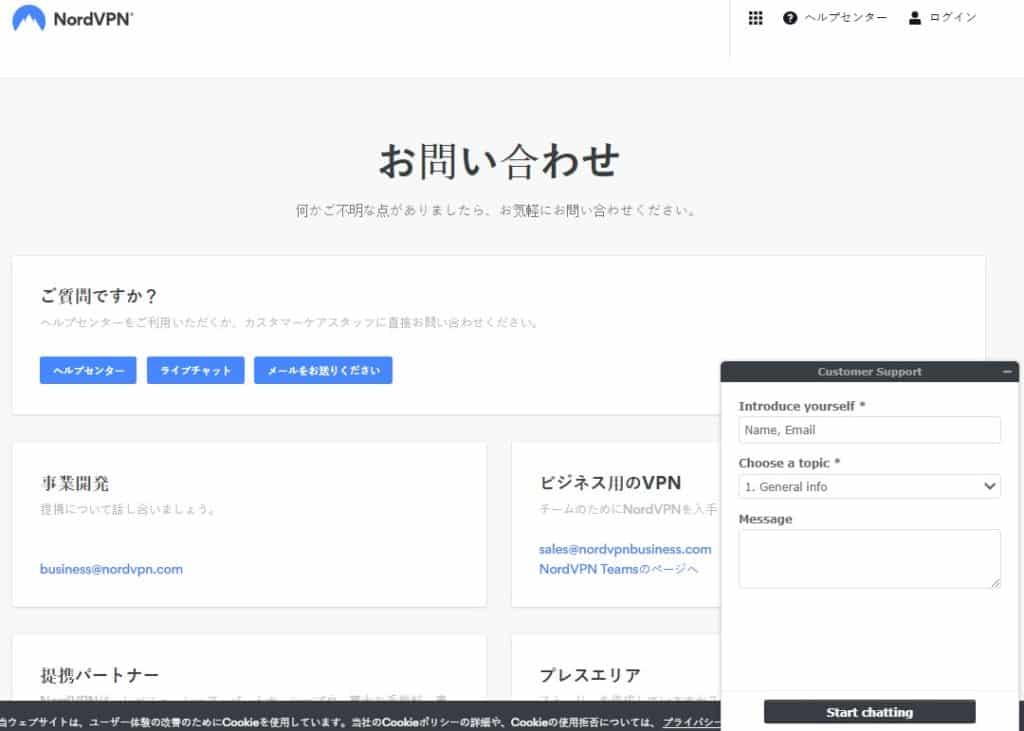Click the お問い合わせ page heading
This screenshot has height=731, width=1024.
[499, 161]
